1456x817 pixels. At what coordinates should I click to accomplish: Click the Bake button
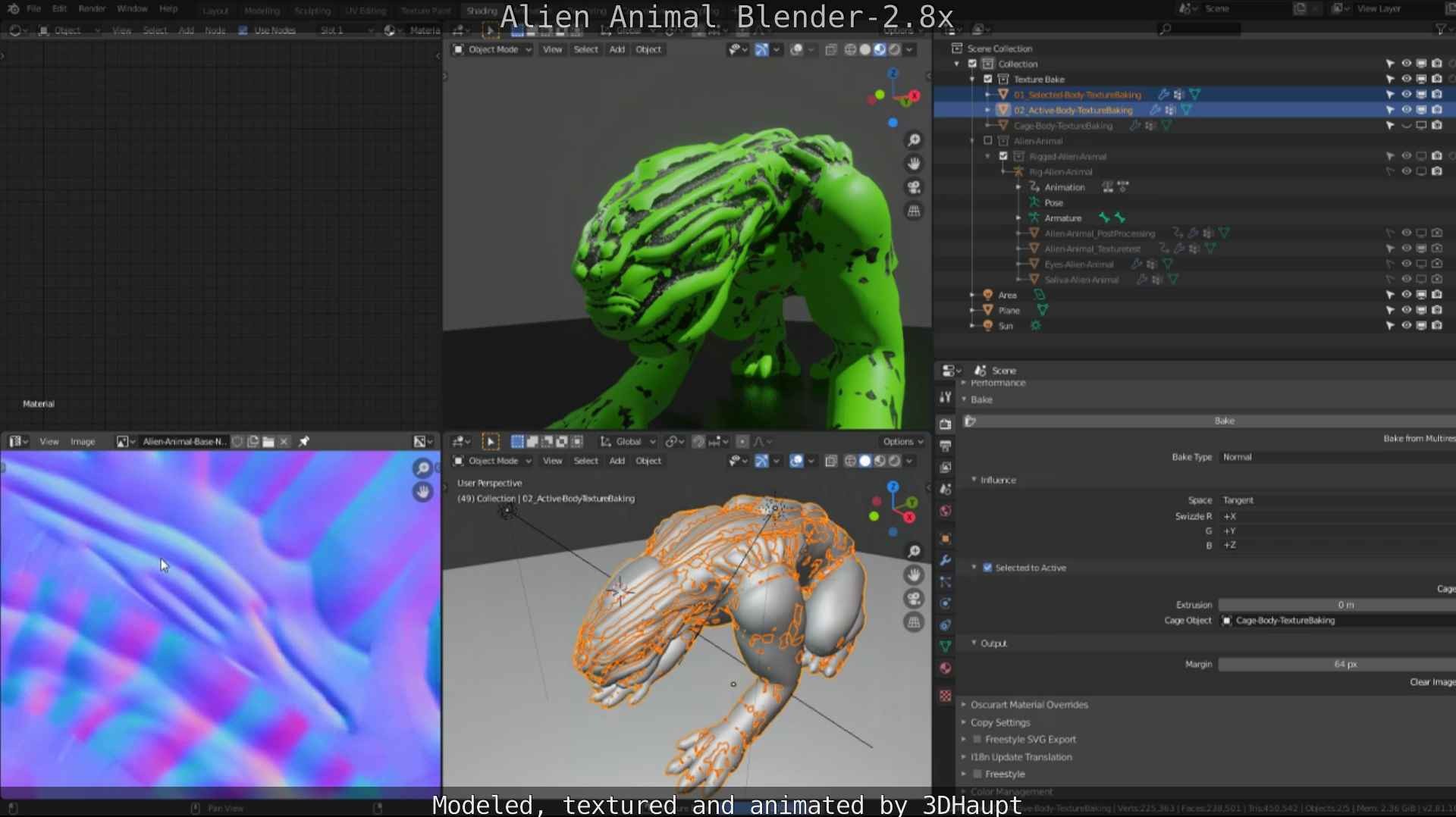[x=1224, y=421]
